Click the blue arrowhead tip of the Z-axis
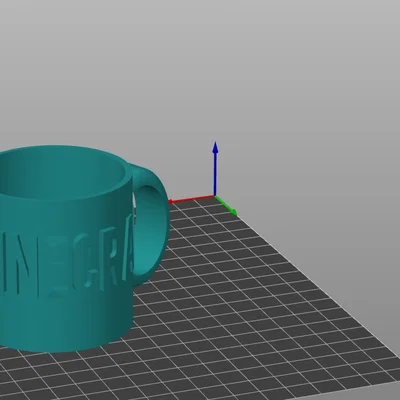Image resolution: width=400 pixels, height=400 pixels. point(215,147)
